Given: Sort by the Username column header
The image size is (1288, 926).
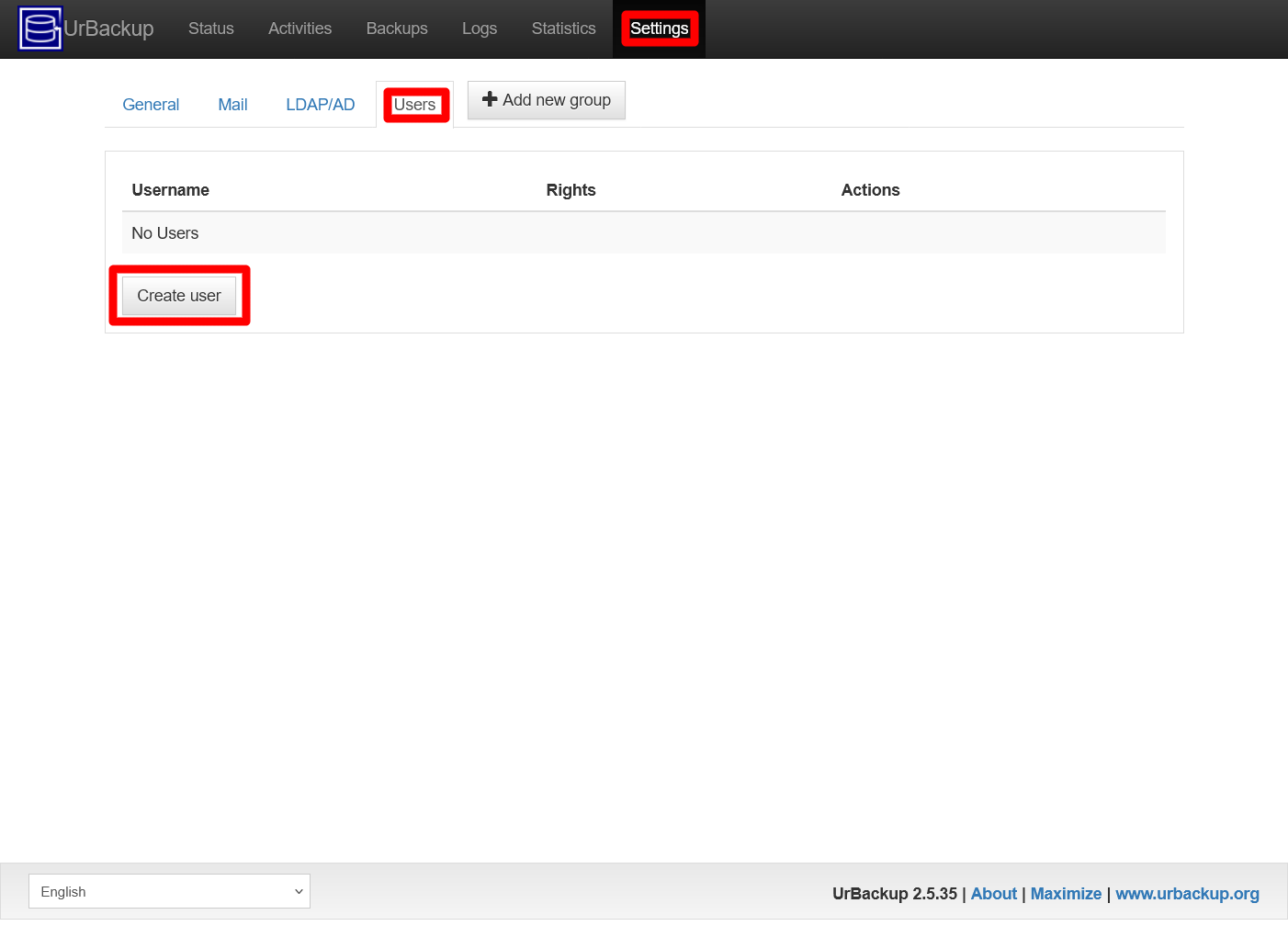Looking at the screenshot, I should point(170,190).
